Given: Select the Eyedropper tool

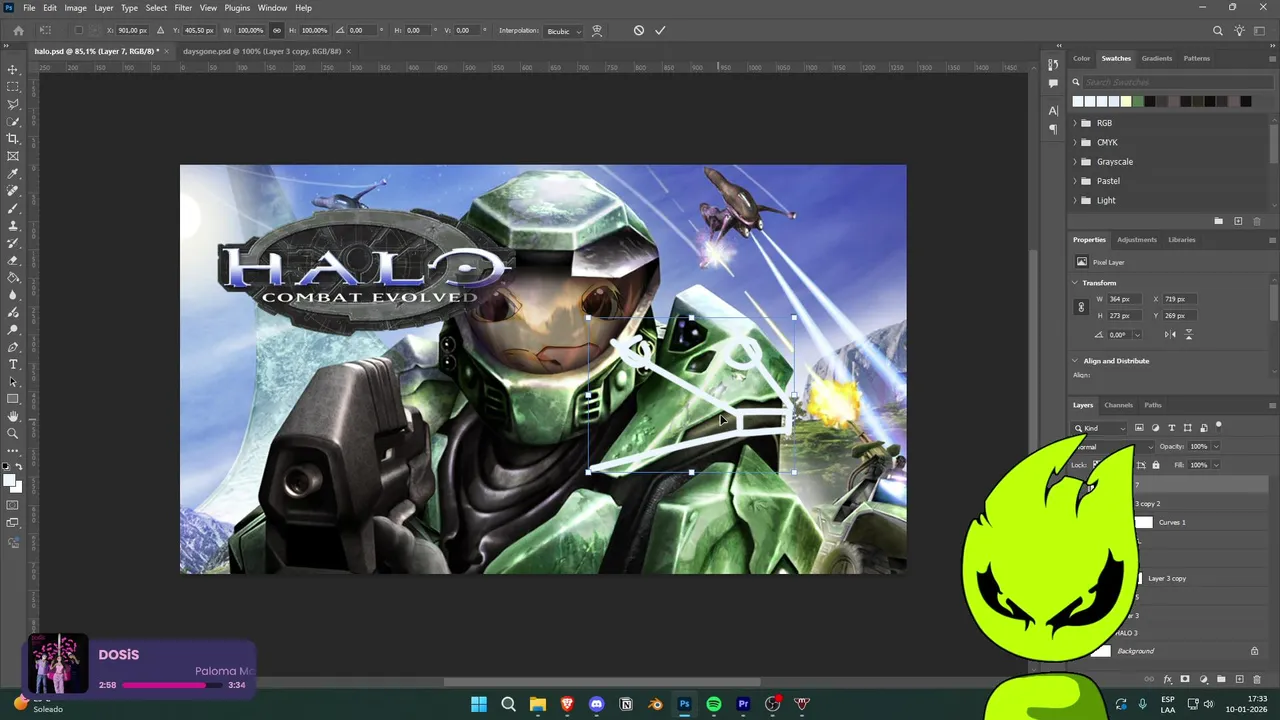Looking at the screenshot, I should coord(13,174).
